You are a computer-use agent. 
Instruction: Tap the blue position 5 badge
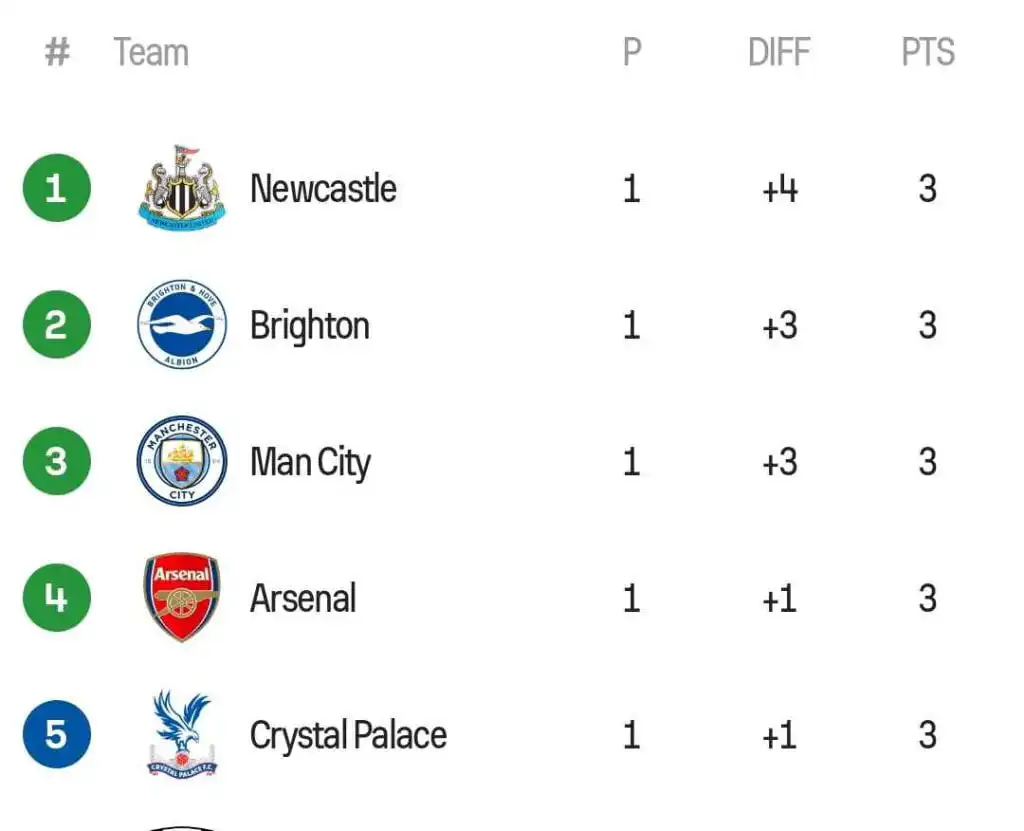(x=56, y=734)
